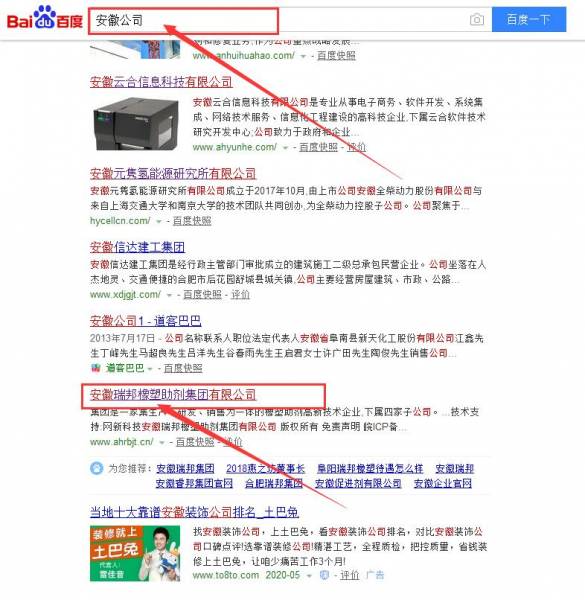Expand dropdown arrow after www.ahrbjt.cn

point(162,443)
